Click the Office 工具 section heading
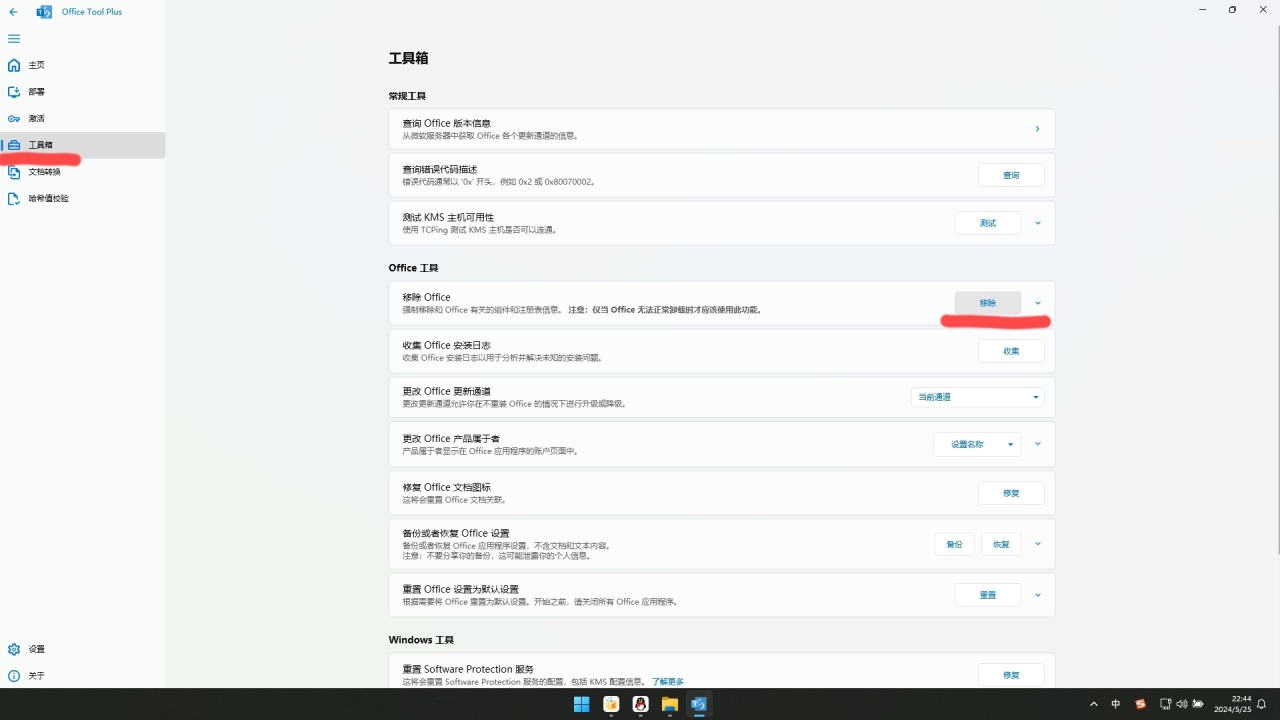 point(414,268)
